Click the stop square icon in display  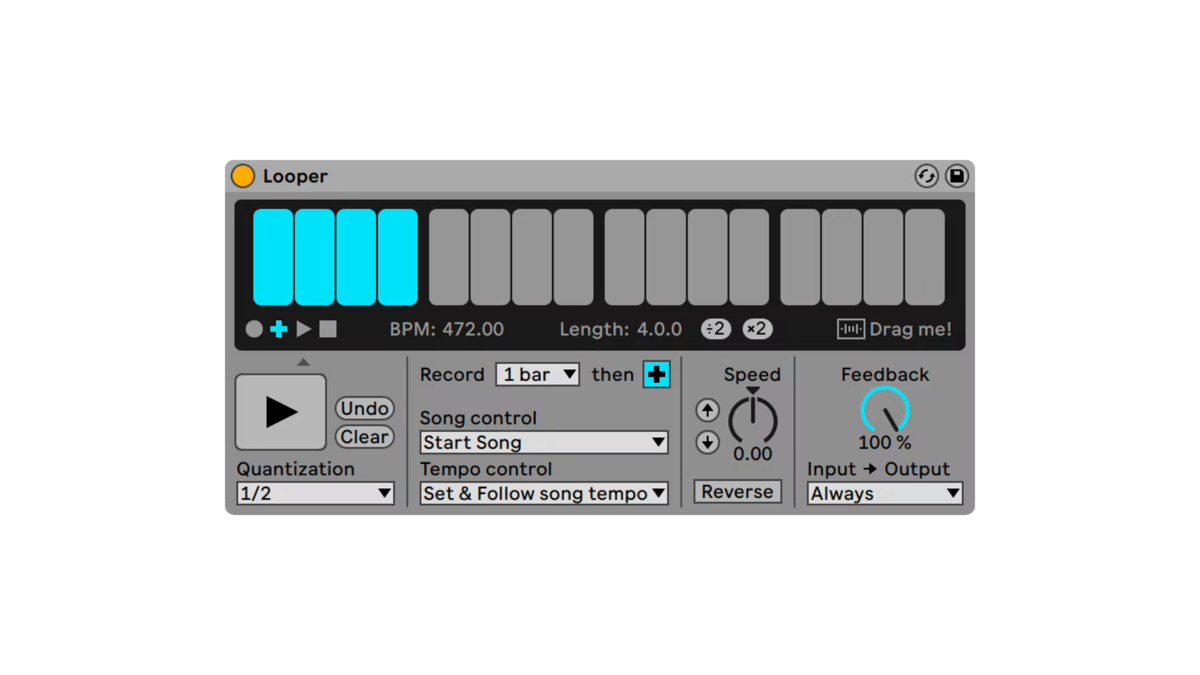[328, 329]
